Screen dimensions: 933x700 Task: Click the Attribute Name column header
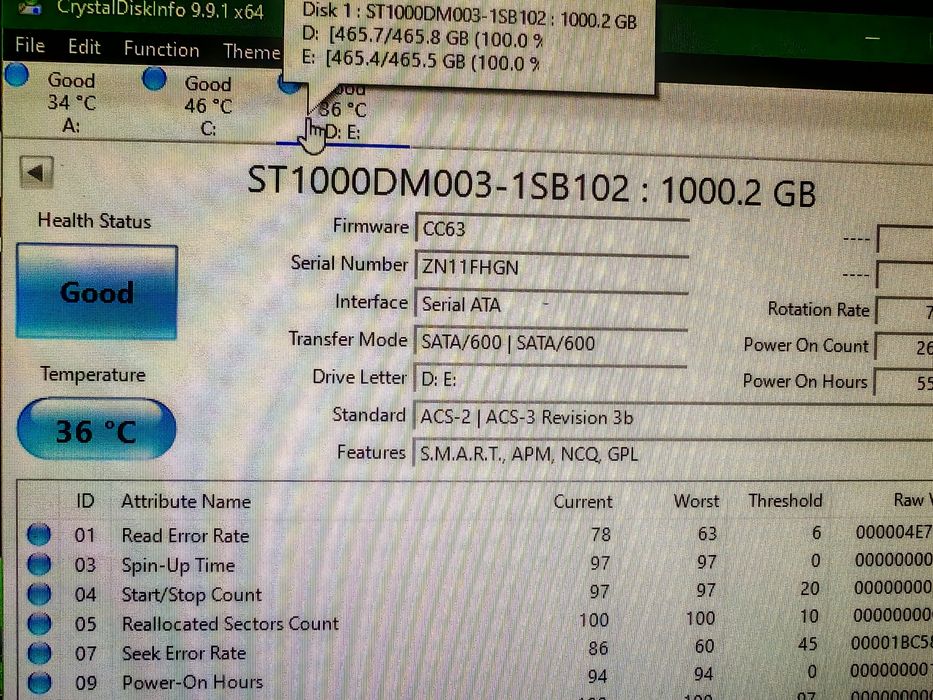coord(186,501)
